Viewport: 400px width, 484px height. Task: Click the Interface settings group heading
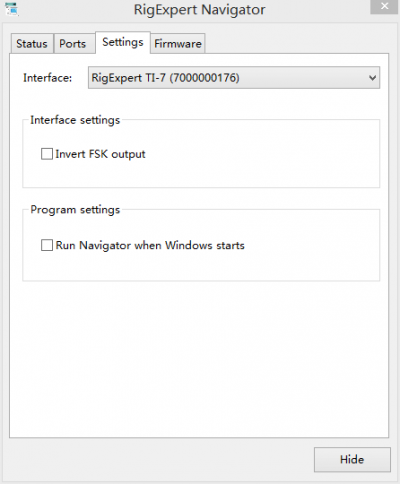point(75,120)
